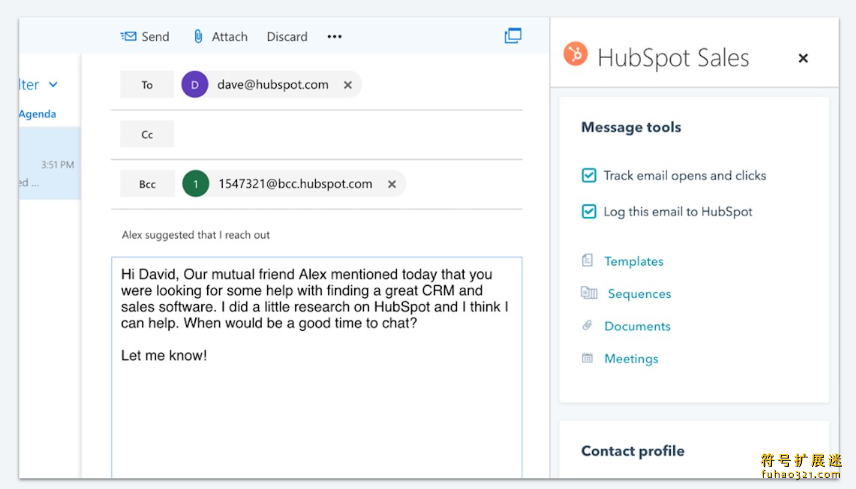This screenshot has width=856, height=489.
Task: Open the Templates link
Action: tap(634, 261)
